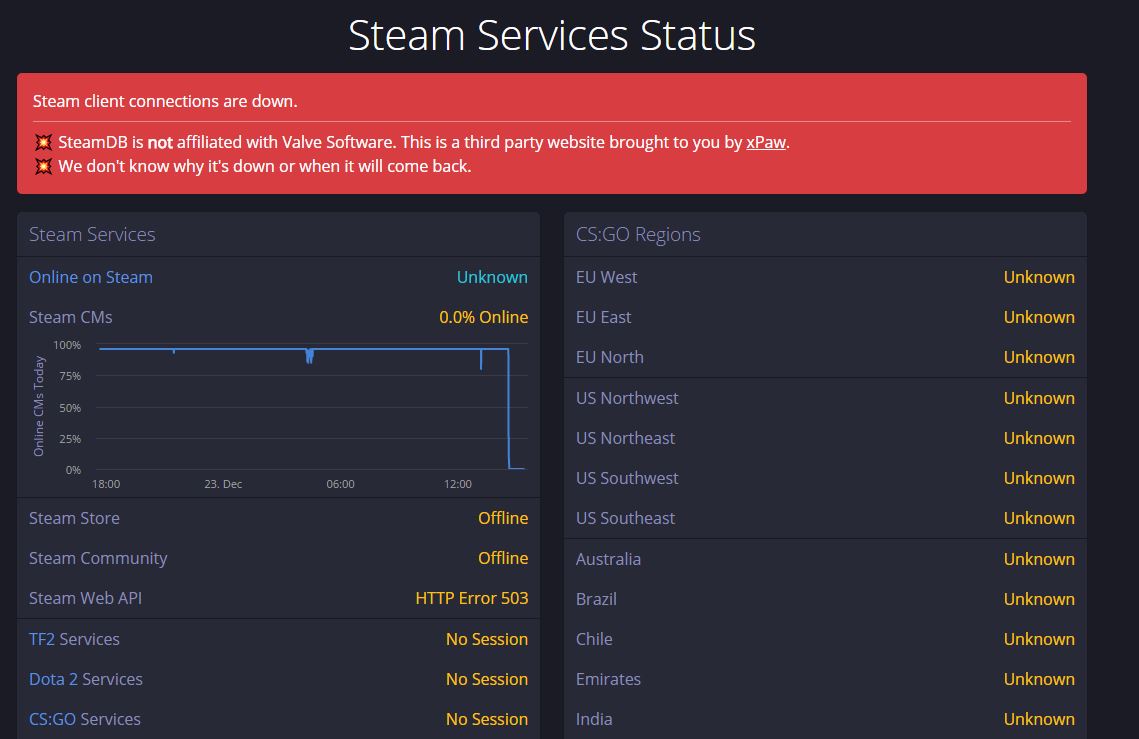This screenshot has height=739, width=1139.
Task: Click the Steam Web API row label
Action: (x=85, y=599)
